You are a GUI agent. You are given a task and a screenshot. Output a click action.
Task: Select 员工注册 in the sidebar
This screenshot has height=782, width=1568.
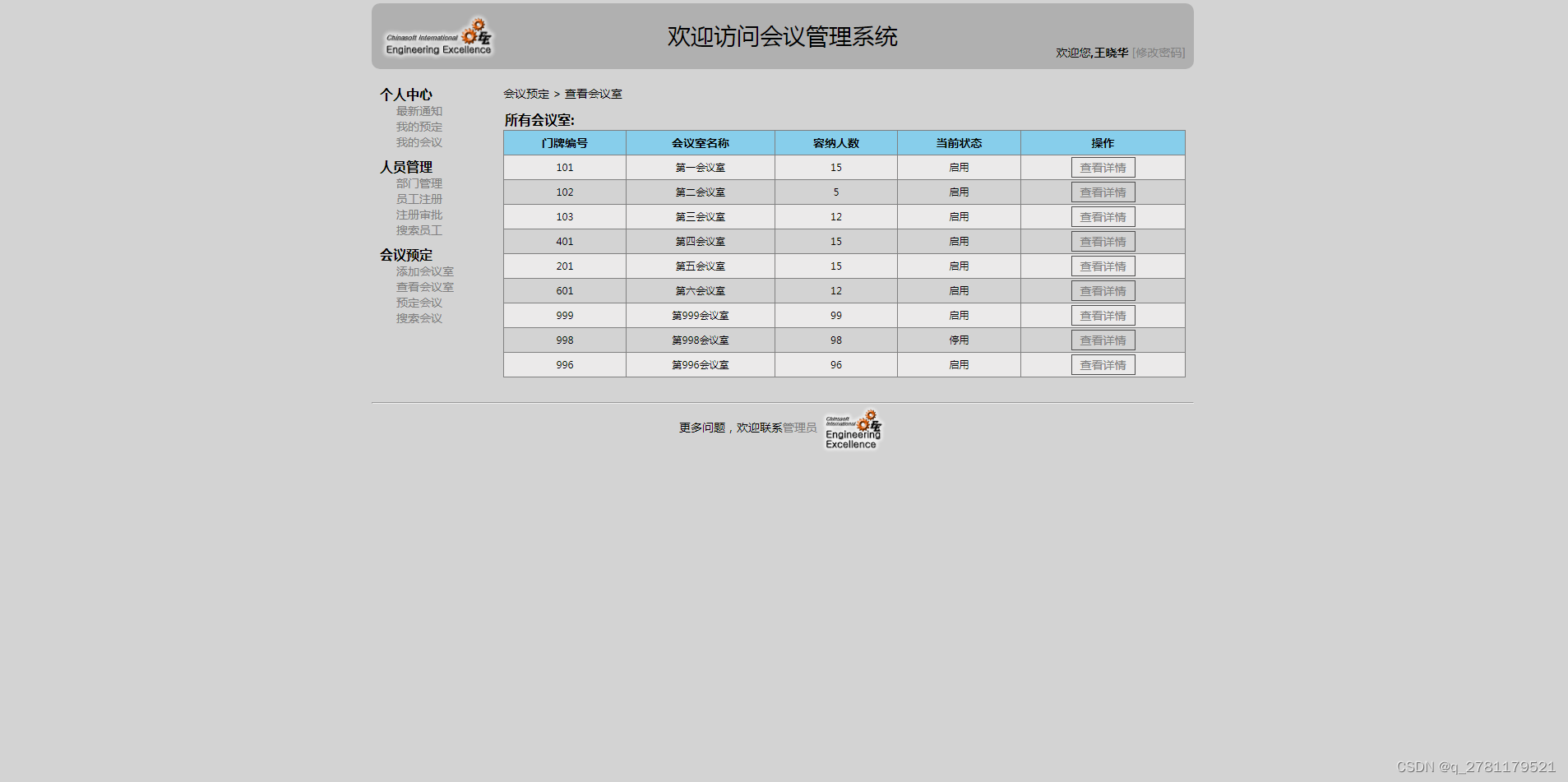point(419,199)
